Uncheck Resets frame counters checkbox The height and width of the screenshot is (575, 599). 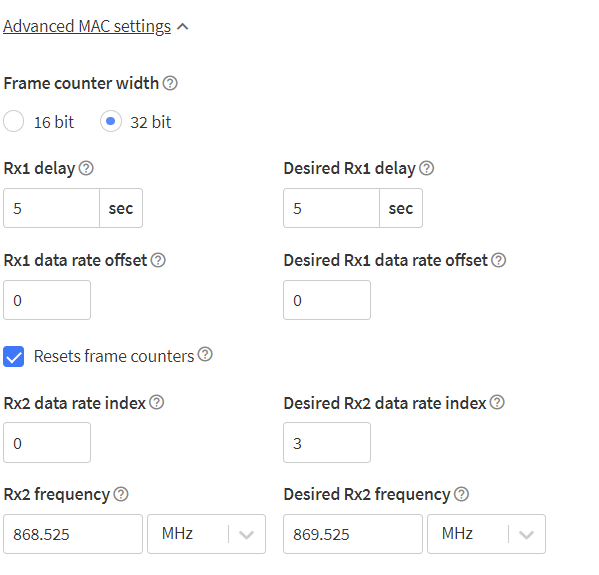(x=14, y=356)
